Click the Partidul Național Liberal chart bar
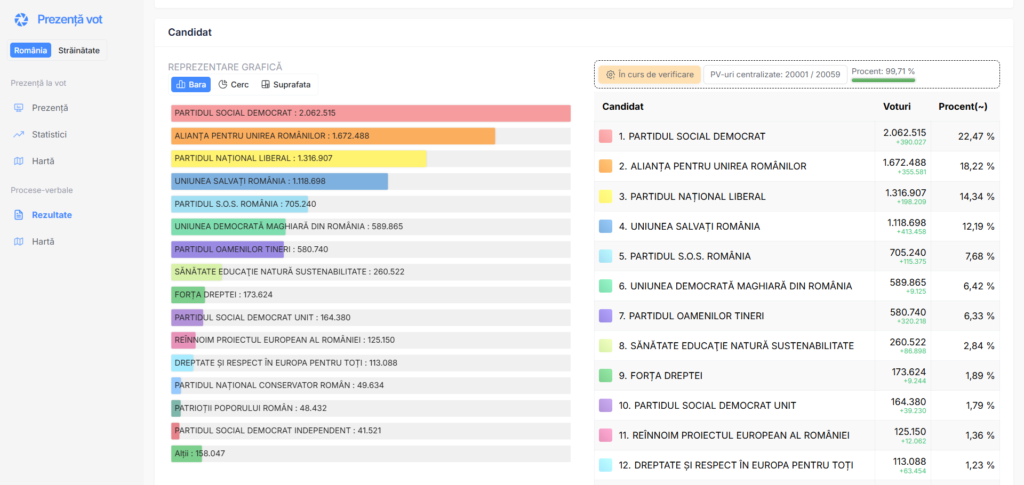 point(299,159)
